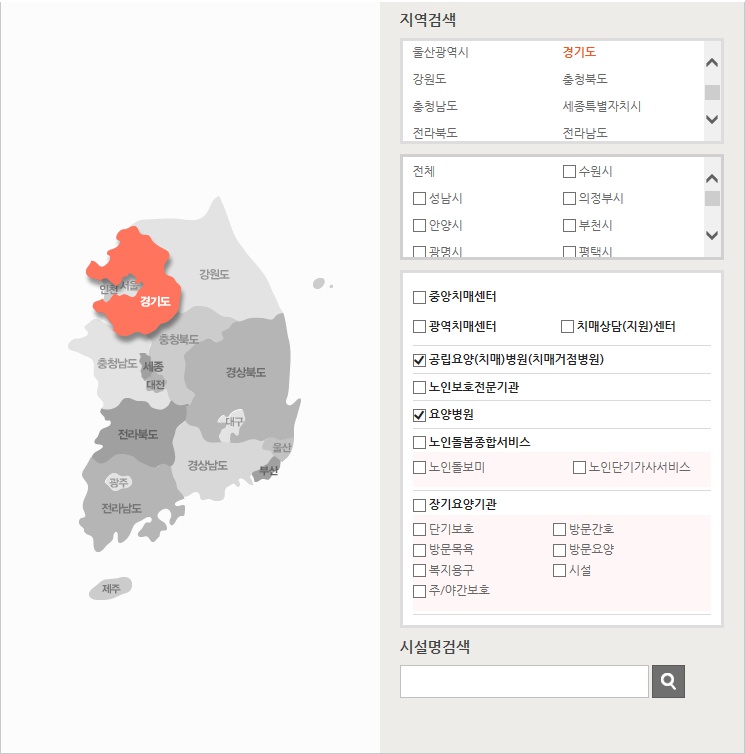This screenshot has height=754, width=745.
Task: Select 경상북도 on the map
Action: point(246,372)
